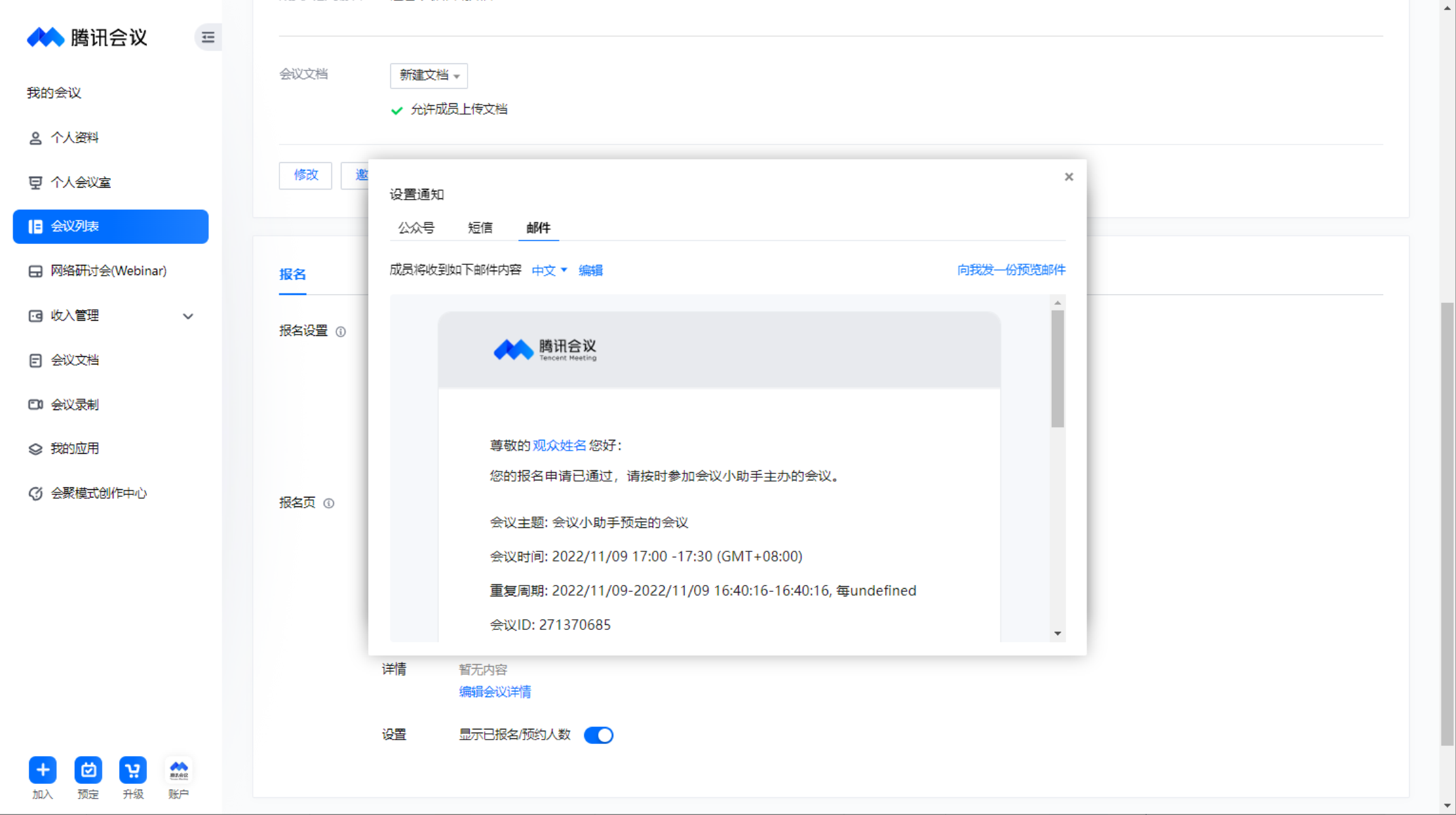Click info icon beside 报名页

click(329, 504)
